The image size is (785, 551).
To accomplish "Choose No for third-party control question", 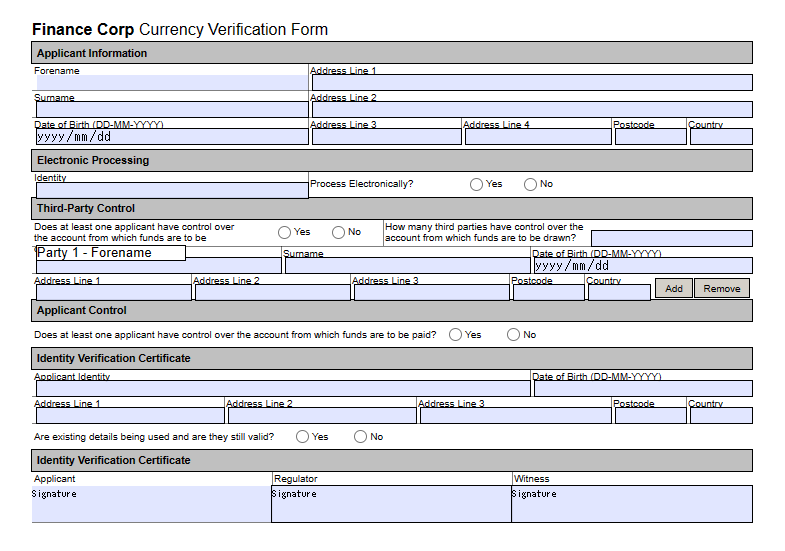I will click(338, 232).
